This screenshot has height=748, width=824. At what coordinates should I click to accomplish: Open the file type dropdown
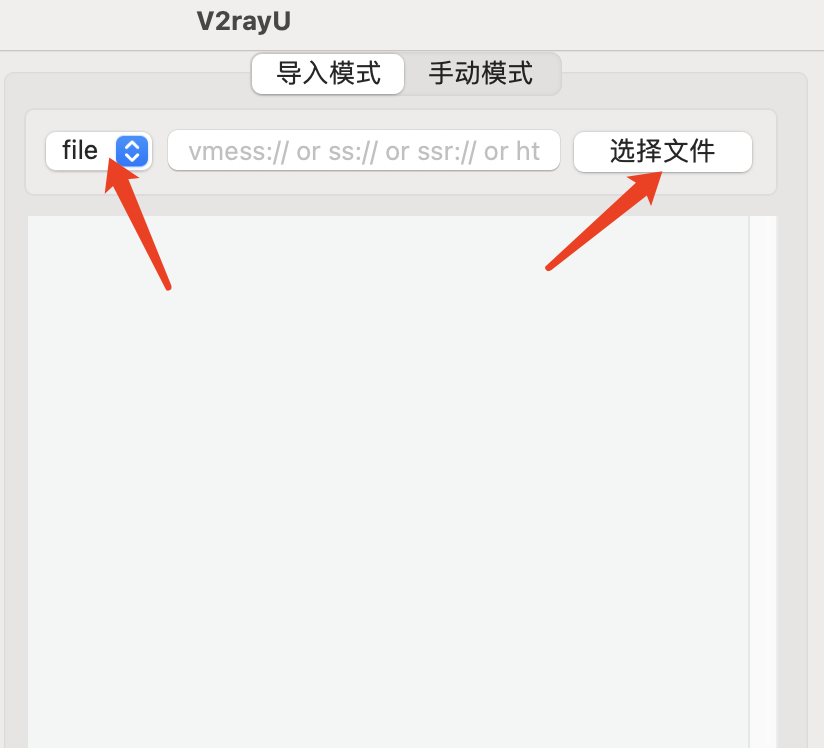point(99,151)
